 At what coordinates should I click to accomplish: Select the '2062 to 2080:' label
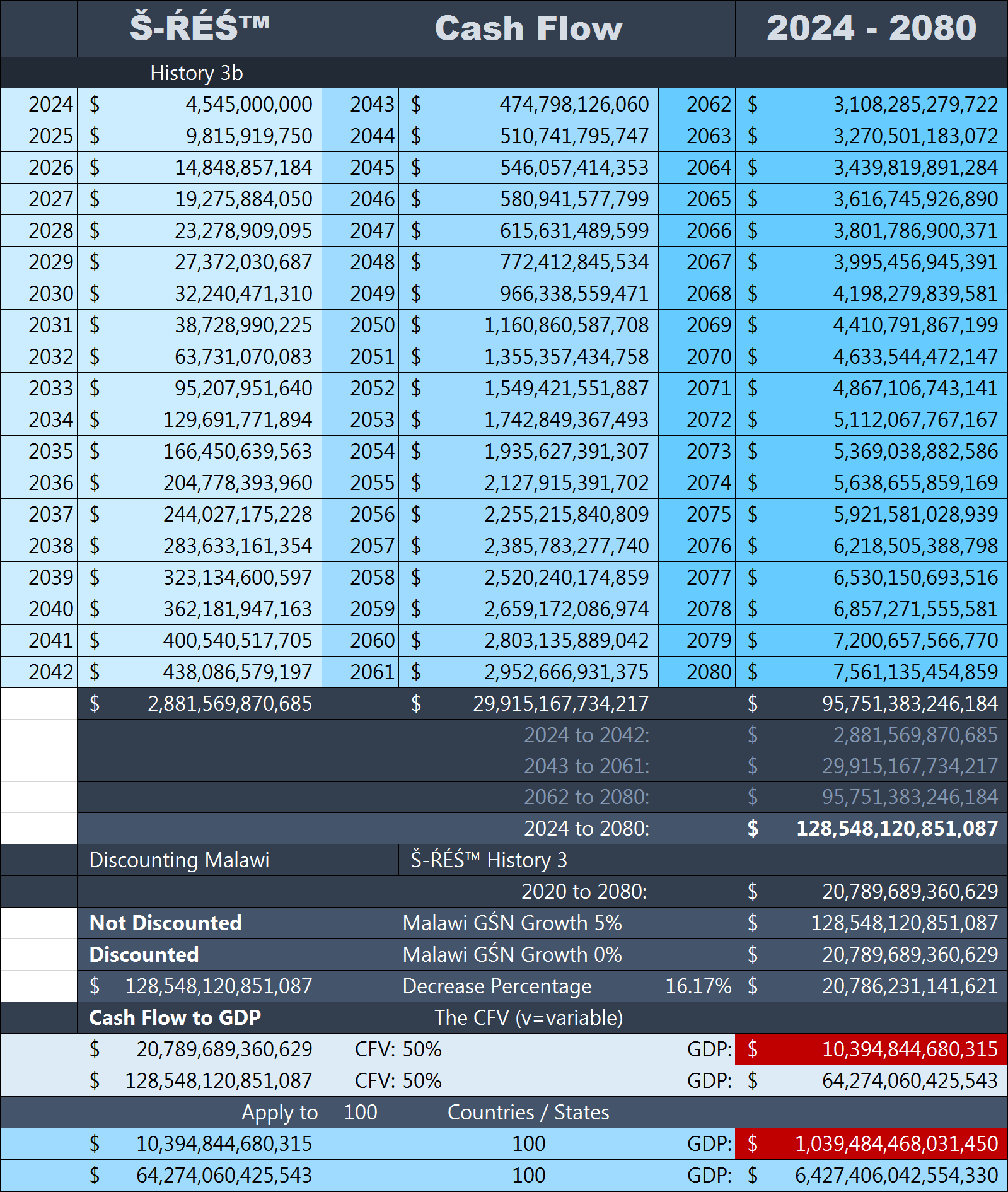tap(586, 797)
